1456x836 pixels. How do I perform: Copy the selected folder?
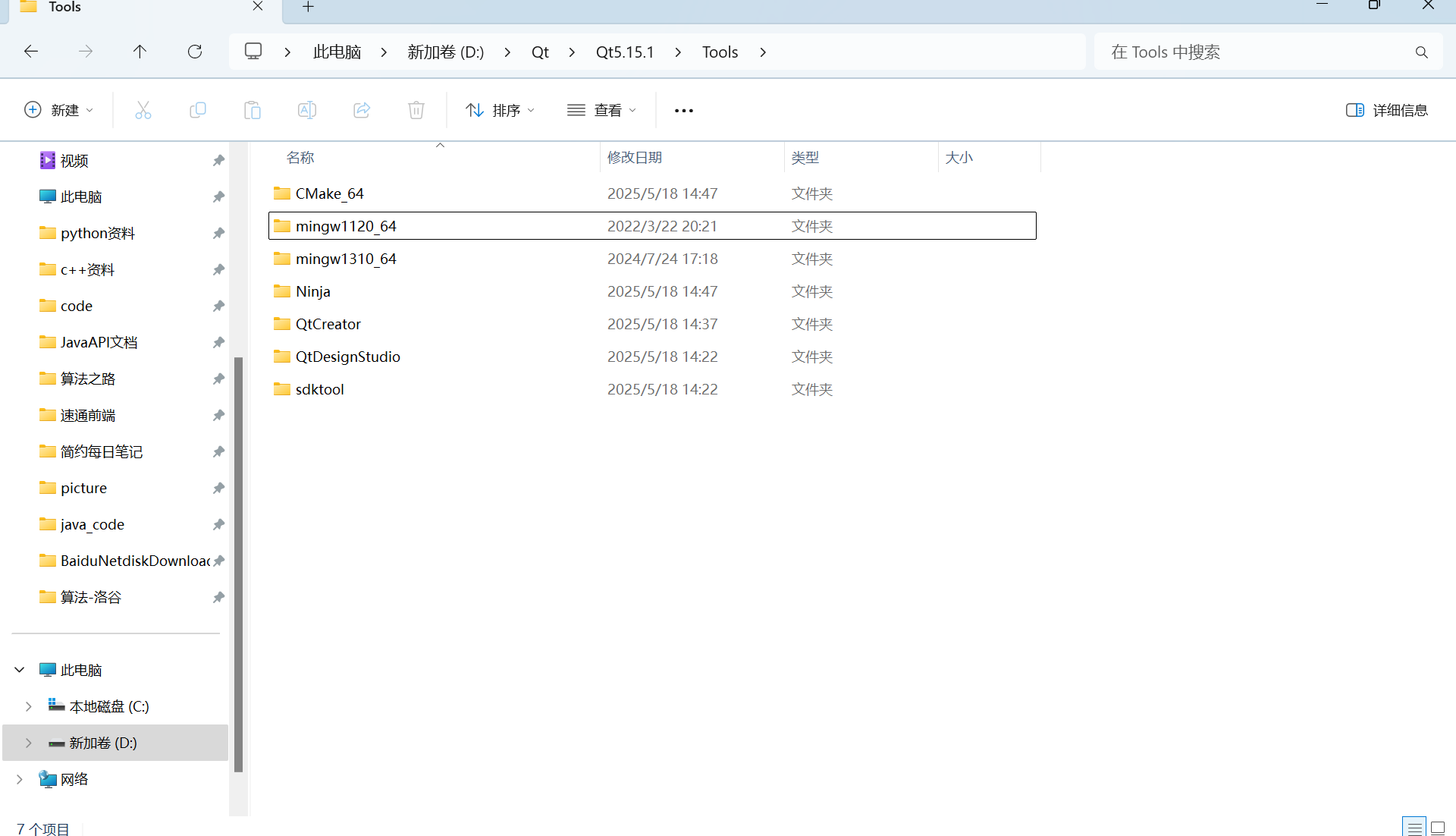pos(198,110)
